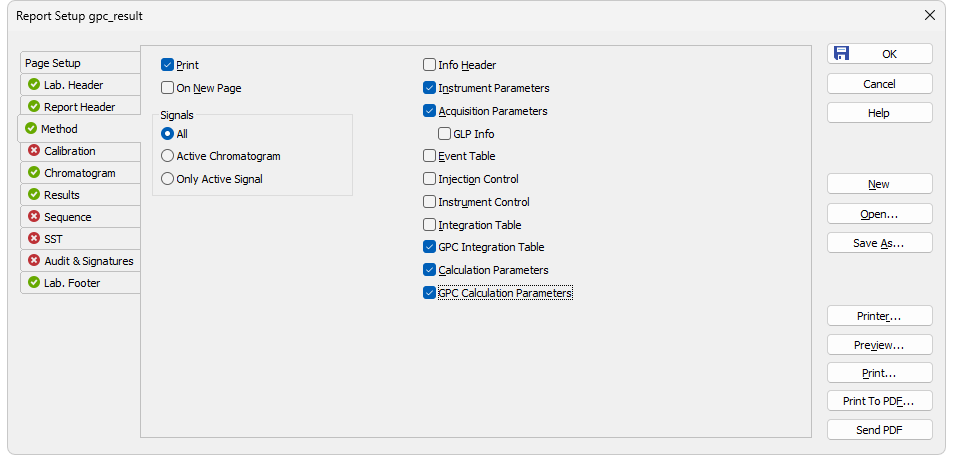Click the green check icon beside Chromatogram
The width and height of the screenshot is (953, 462).
(x=34, y=173)
